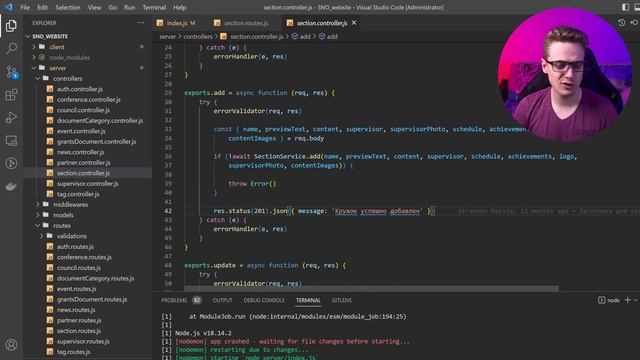Switch to the Debug Console tab
The width and height of the screenshot is (640, 360).
click(x=264, y=300)
